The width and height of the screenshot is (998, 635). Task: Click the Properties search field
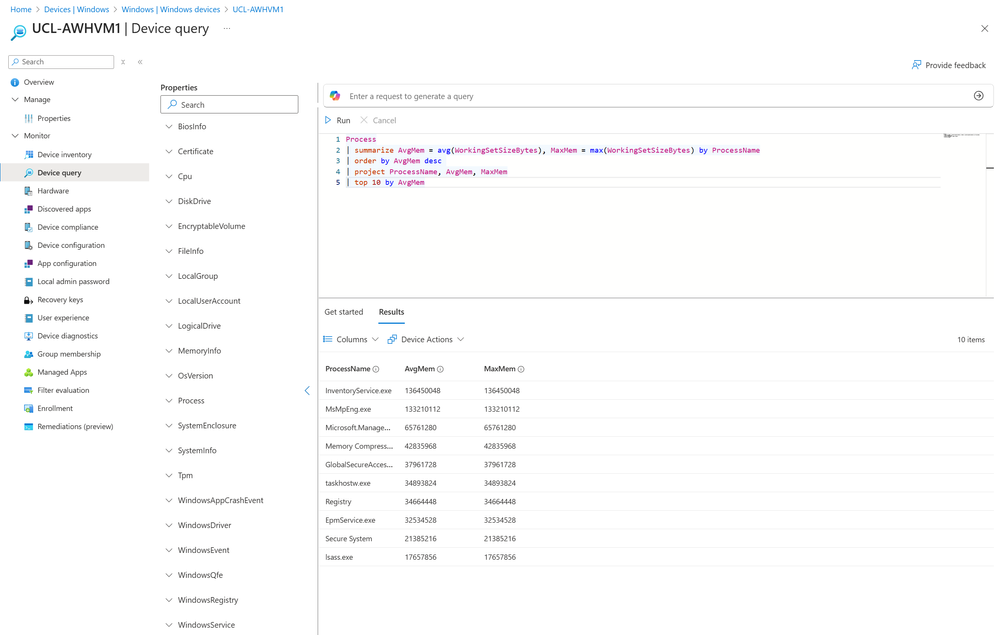(229, 104)
